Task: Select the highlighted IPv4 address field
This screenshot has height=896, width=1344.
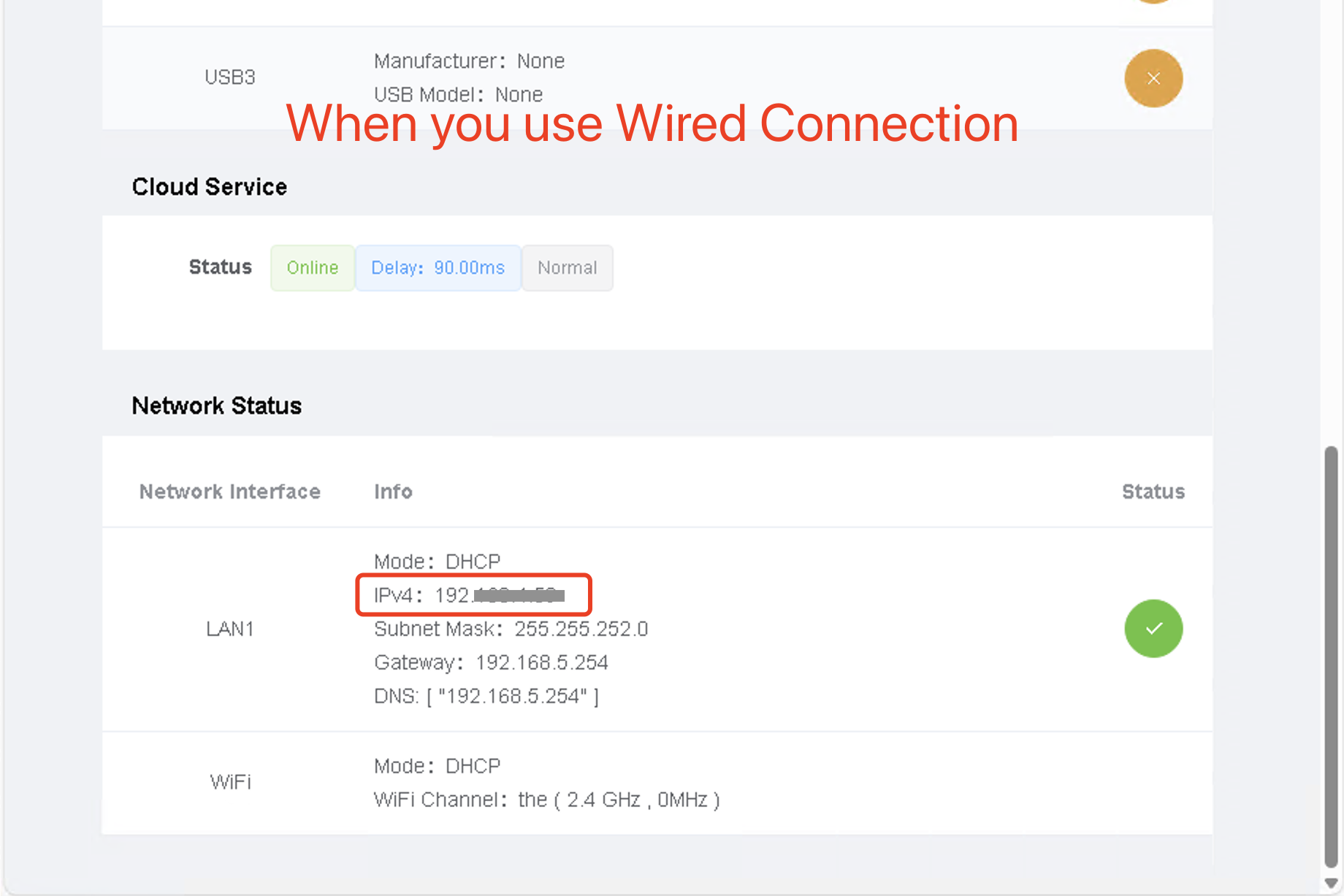Action: 473,595
